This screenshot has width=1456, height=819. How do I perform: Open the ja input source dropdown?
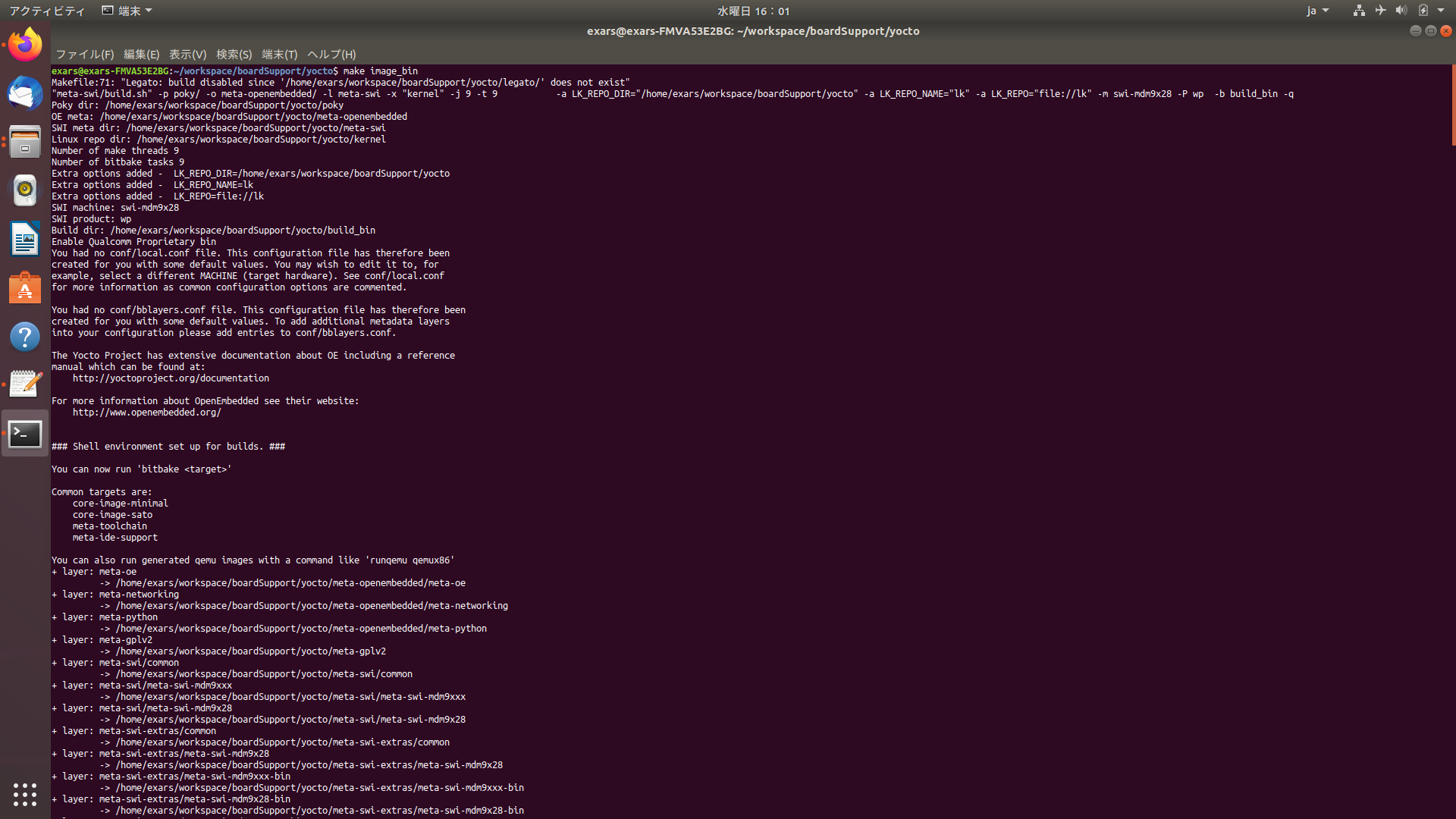(x=1317, y=11)
